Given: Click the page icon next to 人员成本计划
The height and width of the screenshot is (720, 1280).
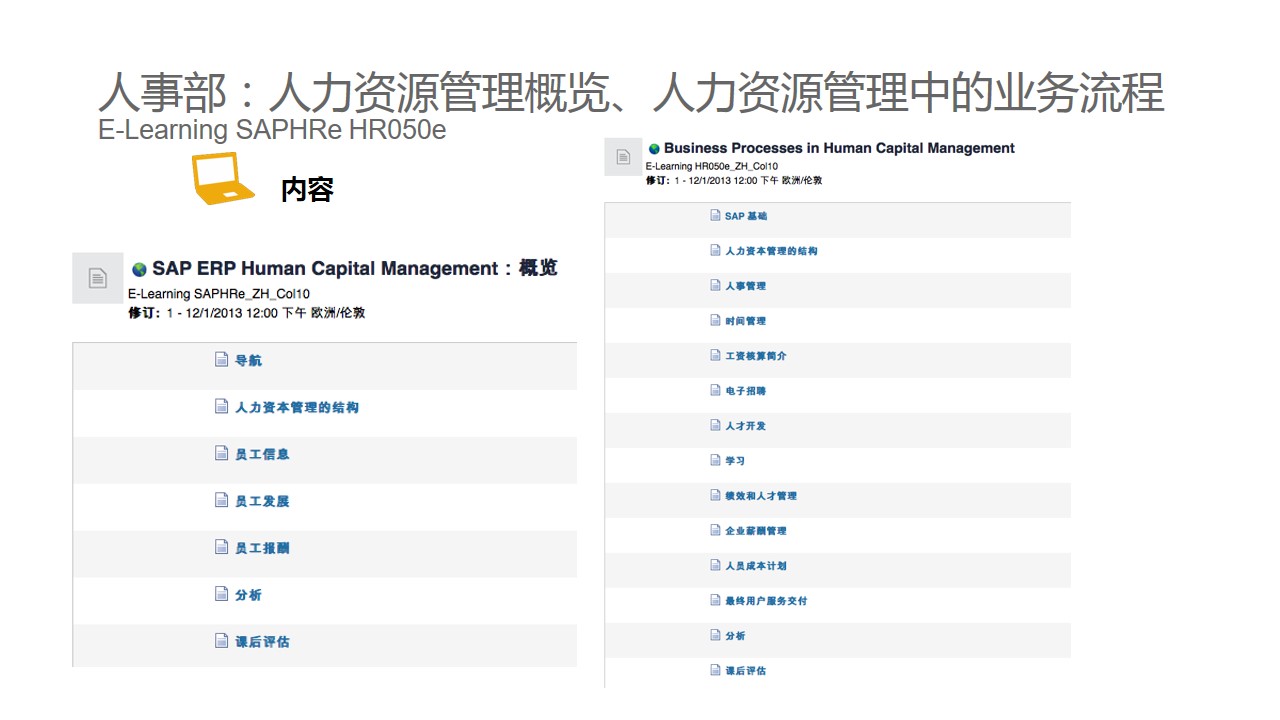Looking at the screenshot, I should click(715, 565).
